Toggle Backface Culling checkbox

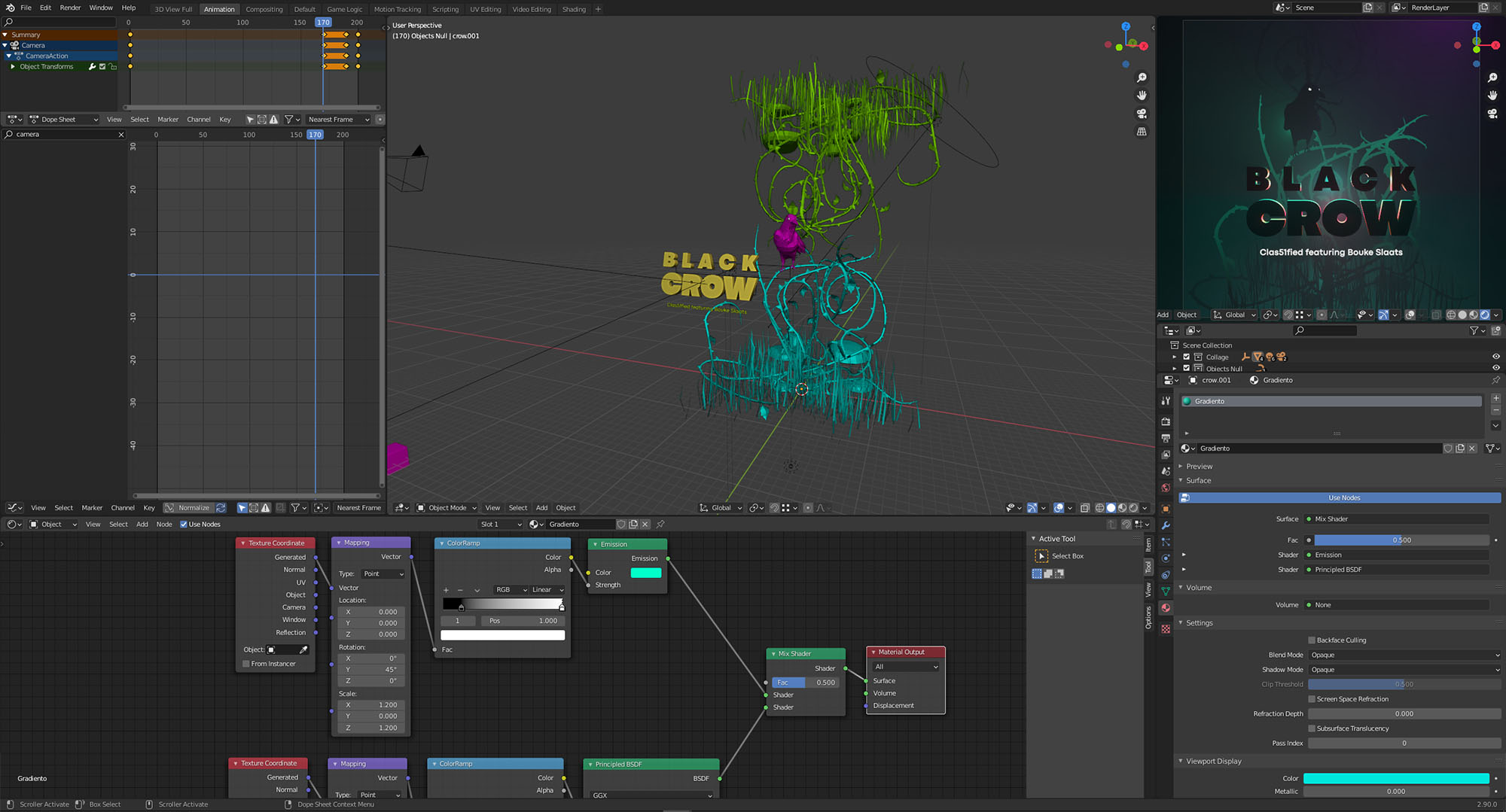tap(1312, 640)
